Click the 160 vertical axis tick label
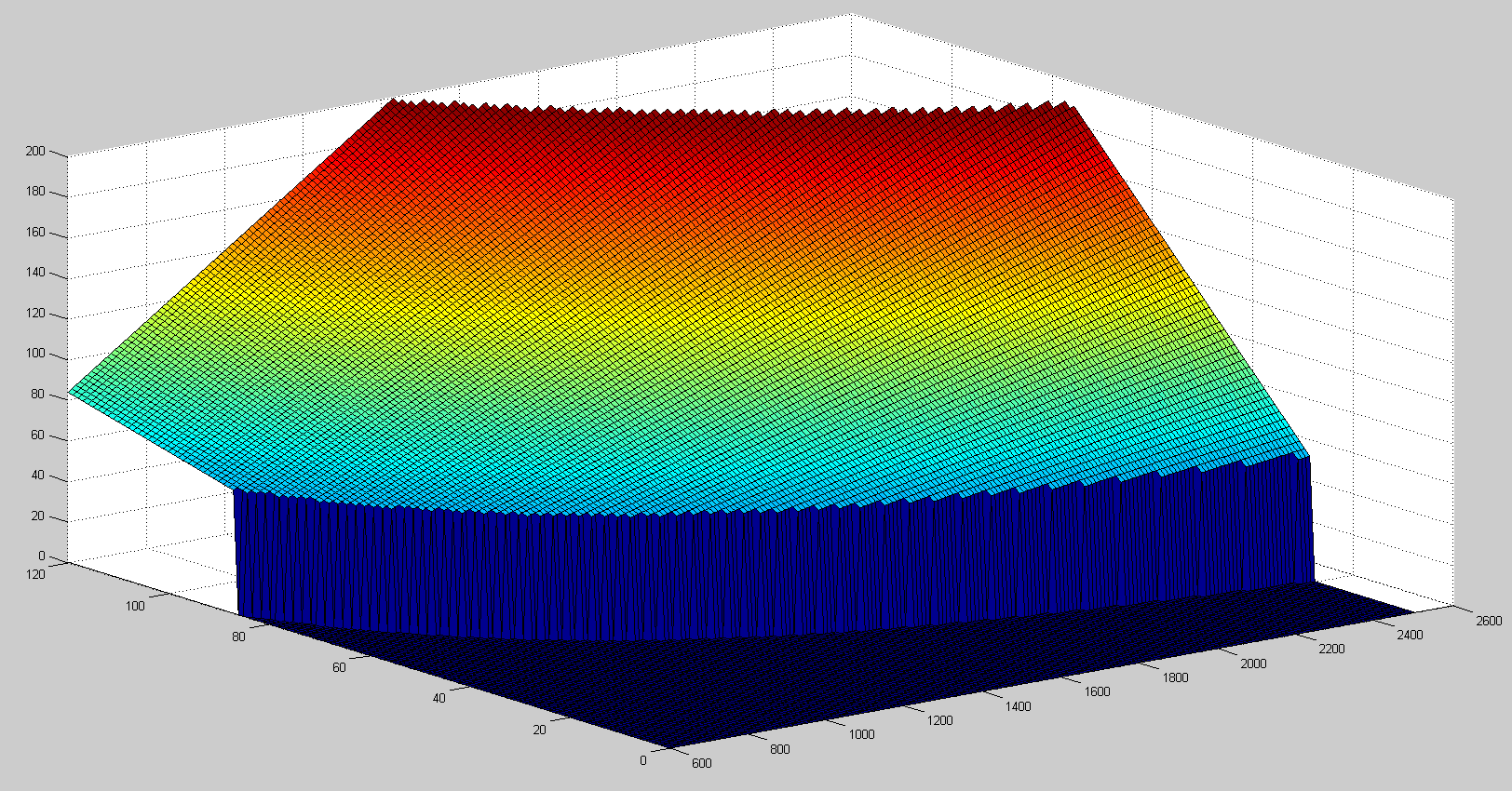Viewport: 1512px width, 791px height. (35, 233)
